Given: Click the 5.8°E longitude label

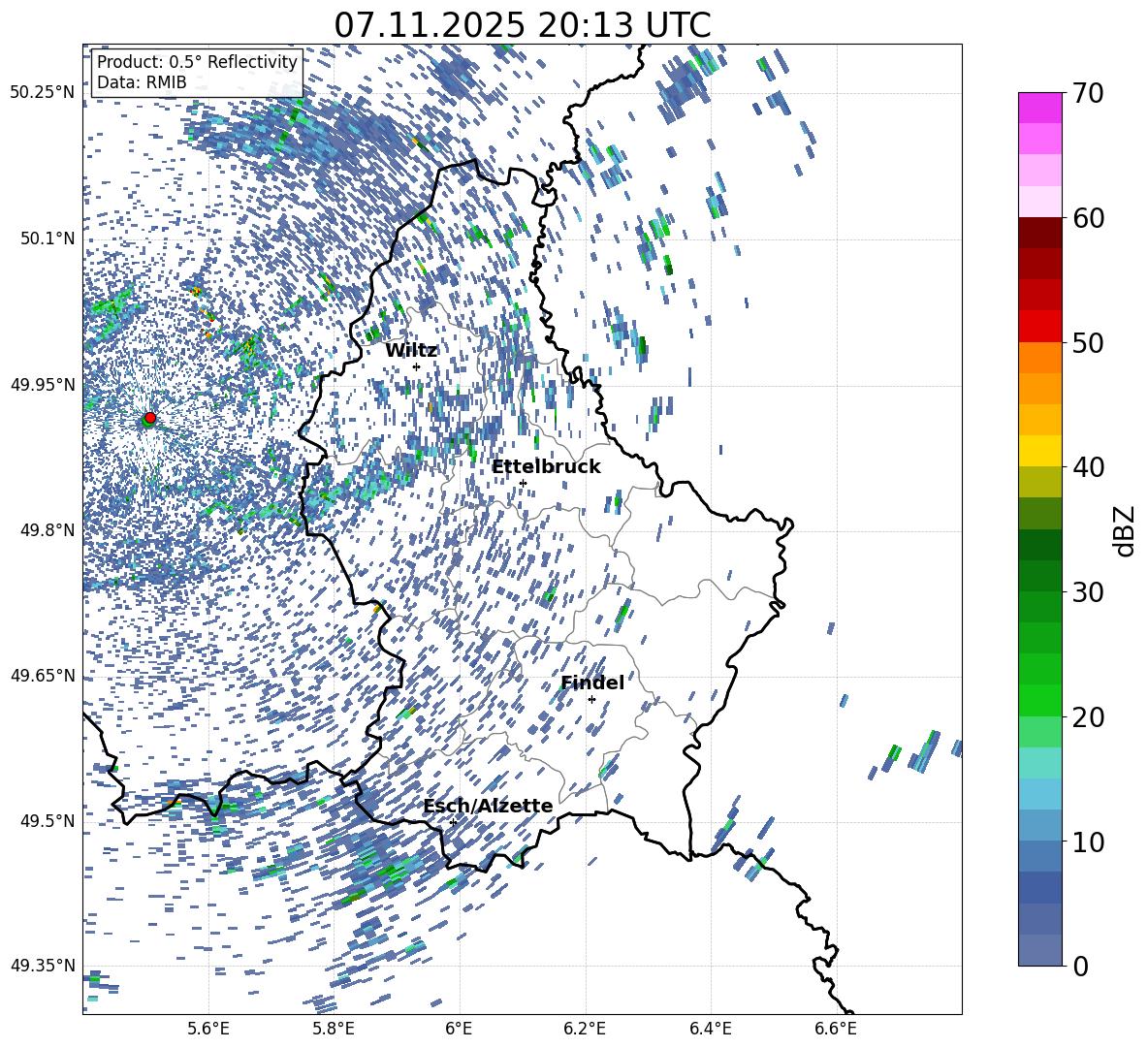Looking at the screenshot, I should tap(334, 1029).
